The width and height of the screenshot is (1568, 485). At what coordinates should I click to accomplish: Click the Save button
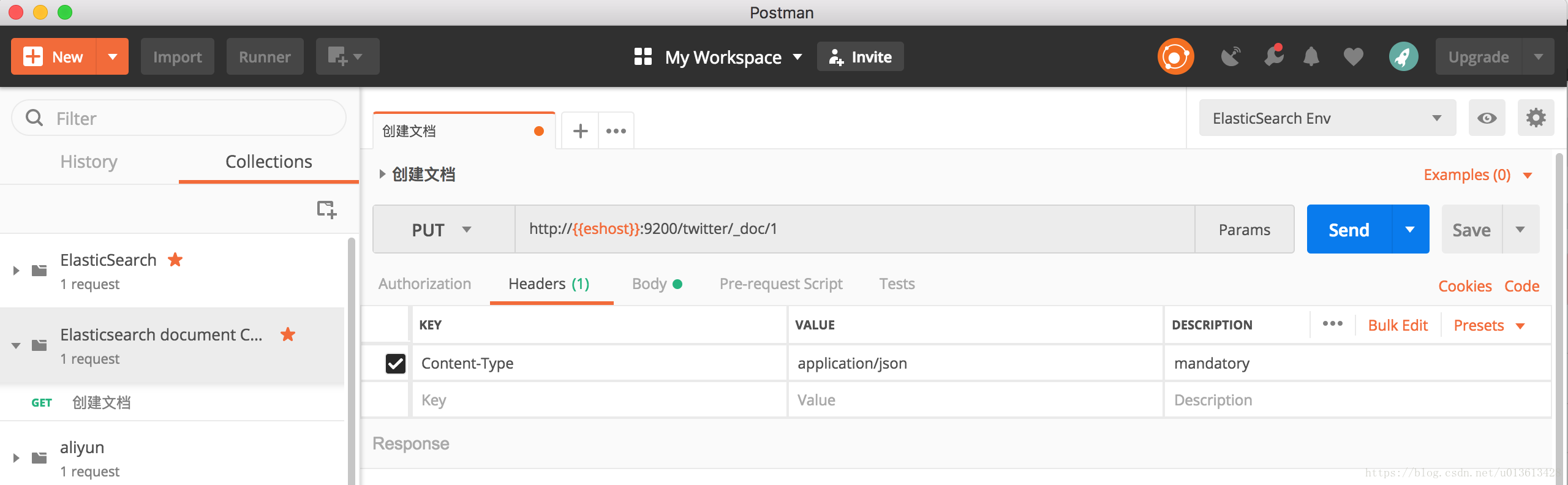coord(1471,230)
